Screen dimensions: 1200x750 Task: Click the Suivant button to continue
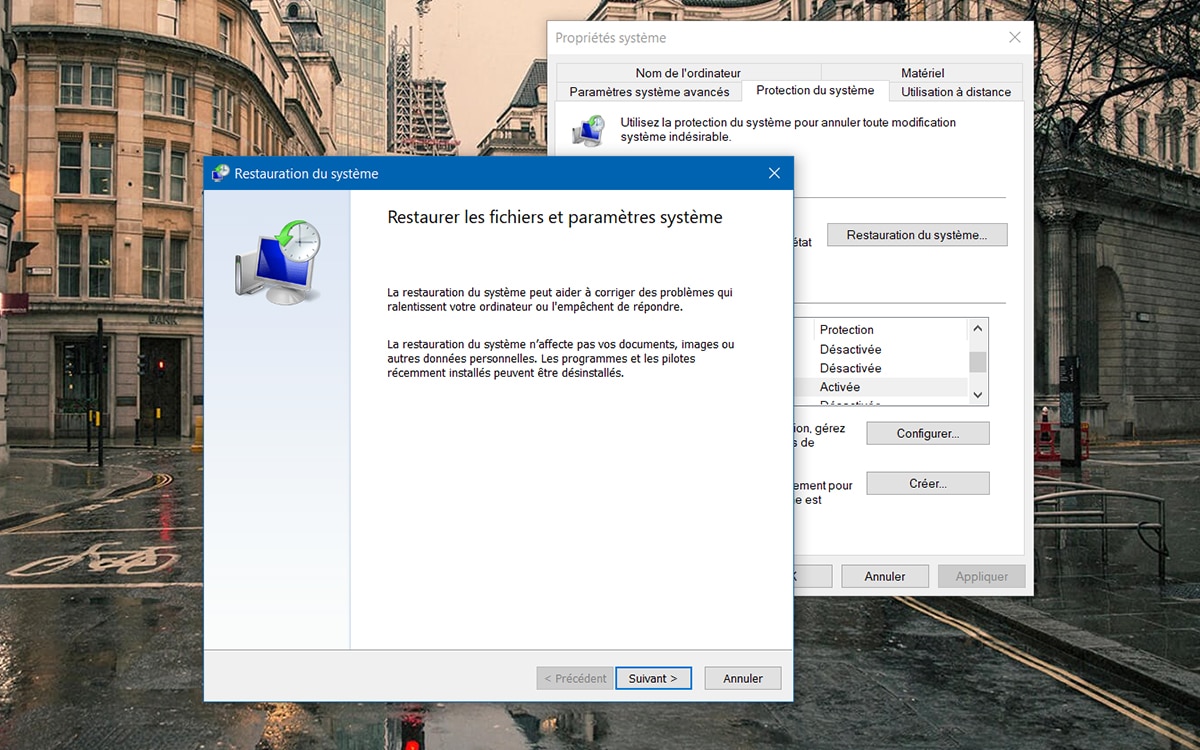pyautogui.click(x=653, y=678)
